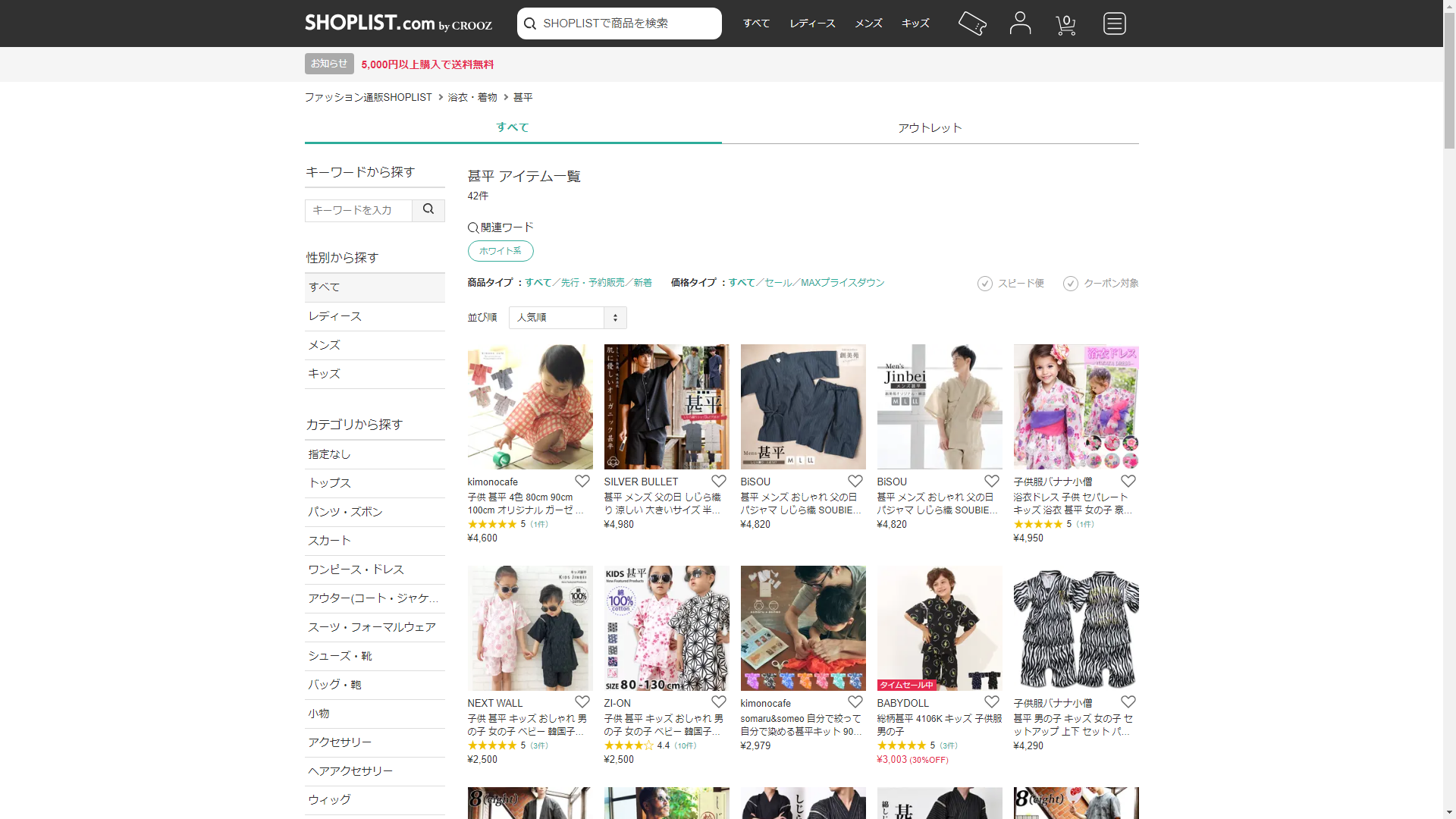Open the coupon ticket icon in header
The width and height of the screenshot is (1456, 819).
pyautogui.click(x=972, y=24)
